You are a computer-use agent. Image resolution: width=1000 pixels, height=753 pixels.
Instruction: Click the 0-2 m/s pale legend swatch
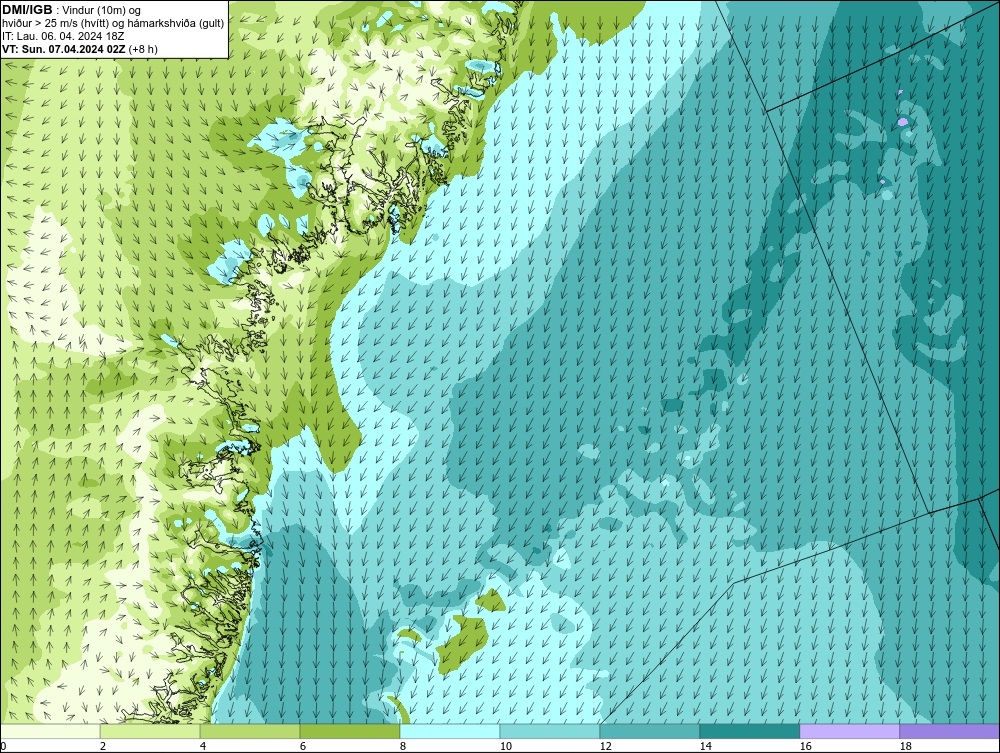[x=50, y=731]
